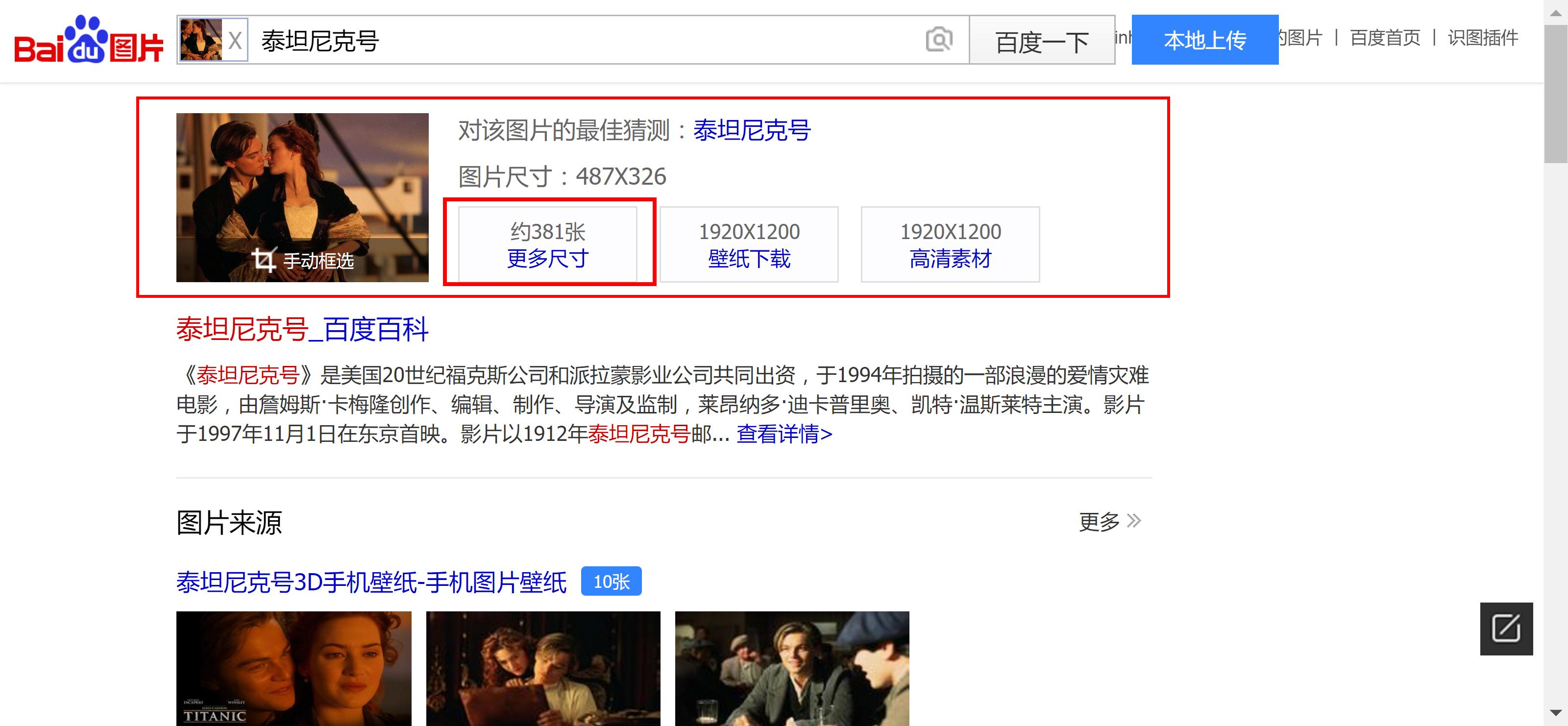Click the scrollbar down arrow
1568x726 pixels.
tap(1556, 713)
